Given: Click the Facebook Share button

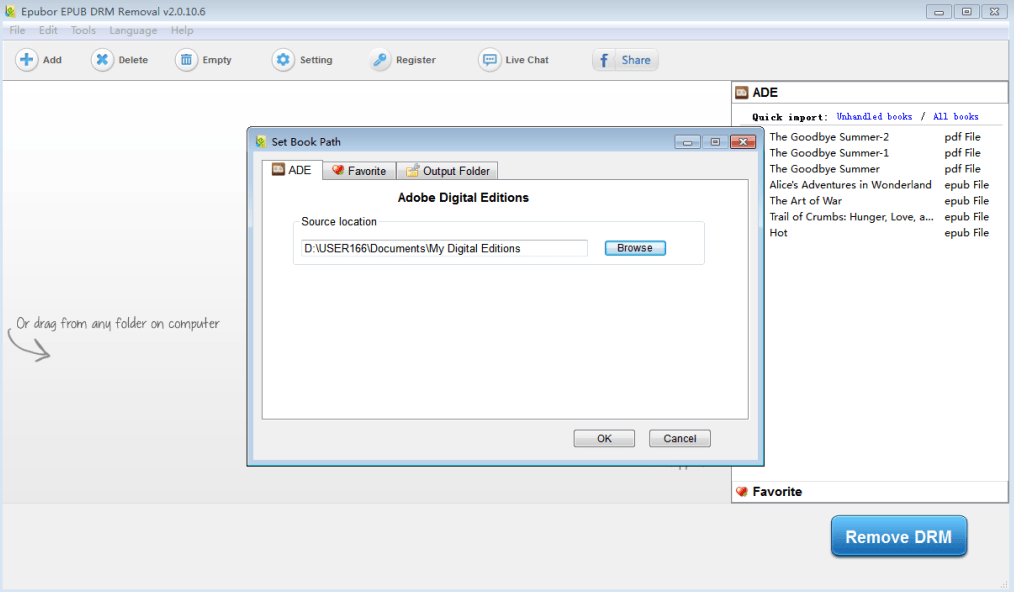Looking at the screenshot, I should [625, 60].
